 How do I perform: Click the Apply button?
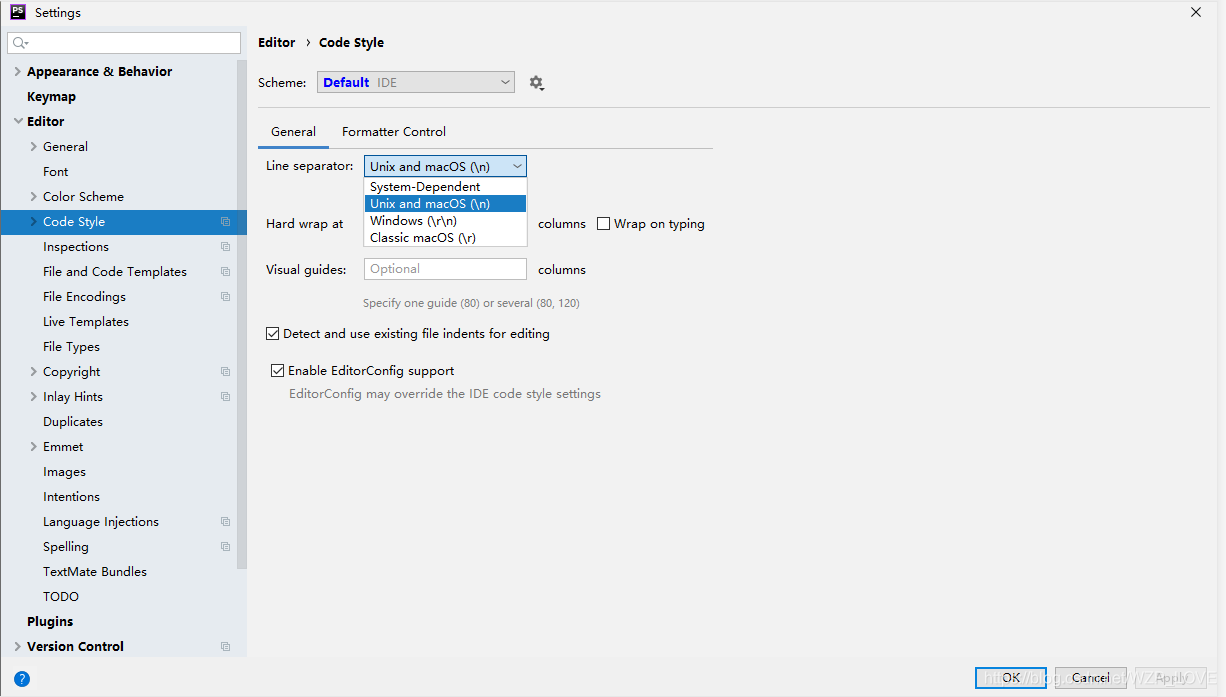coord(1170,678)
